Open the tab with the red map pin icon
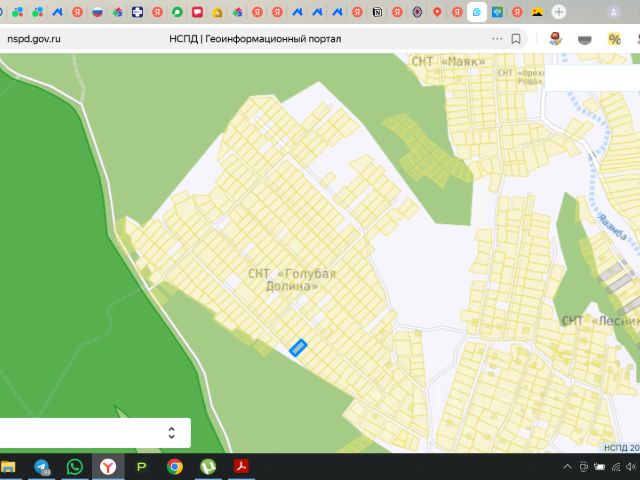This screenshot has width=640, height=480. tap(437, 12)
